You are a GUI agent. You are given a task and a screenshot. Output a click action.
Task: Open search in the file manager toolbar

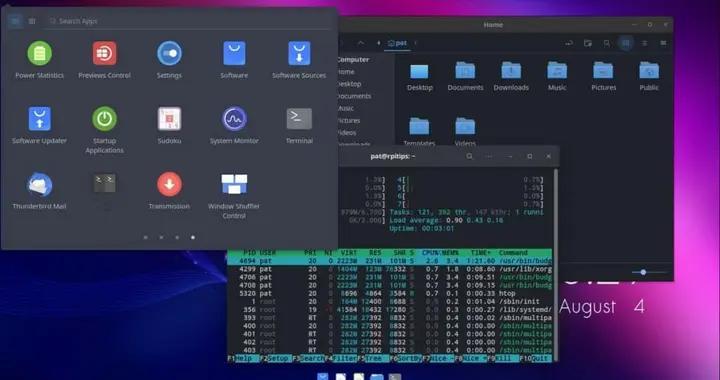coord(607,43)
